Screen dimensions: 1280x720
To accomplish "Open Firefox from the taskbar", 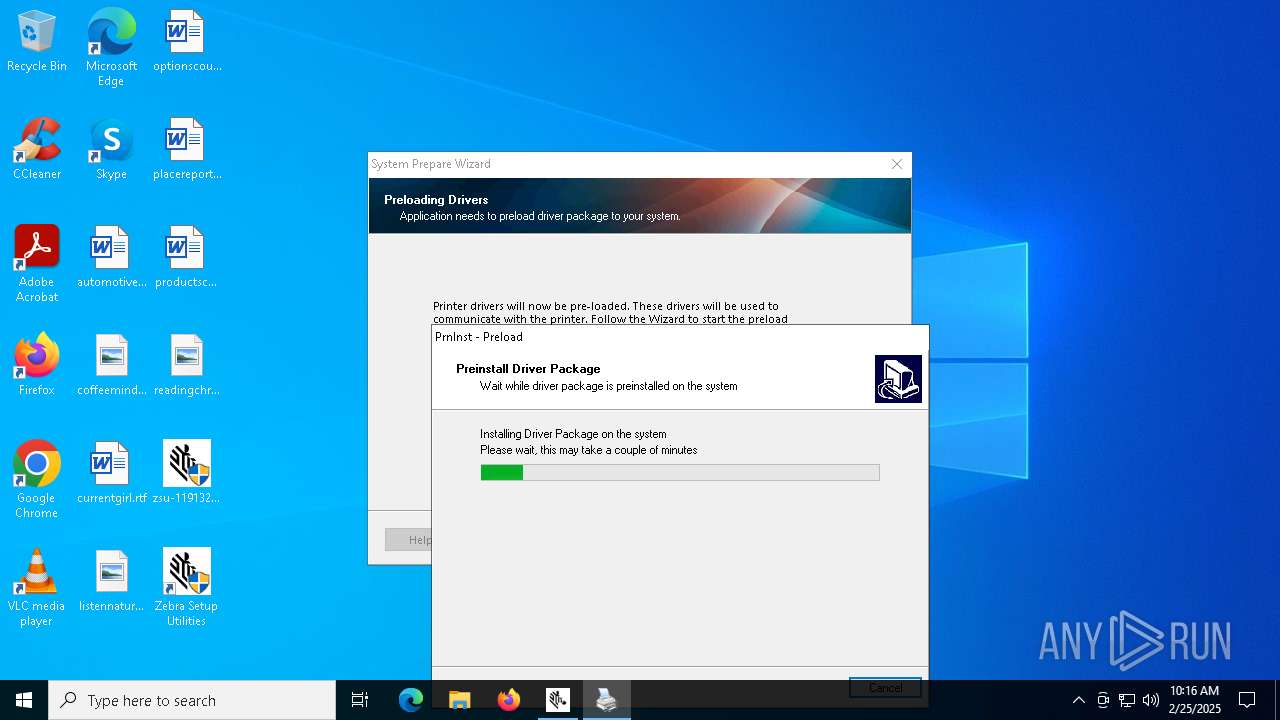I will [x=509, y=700].
